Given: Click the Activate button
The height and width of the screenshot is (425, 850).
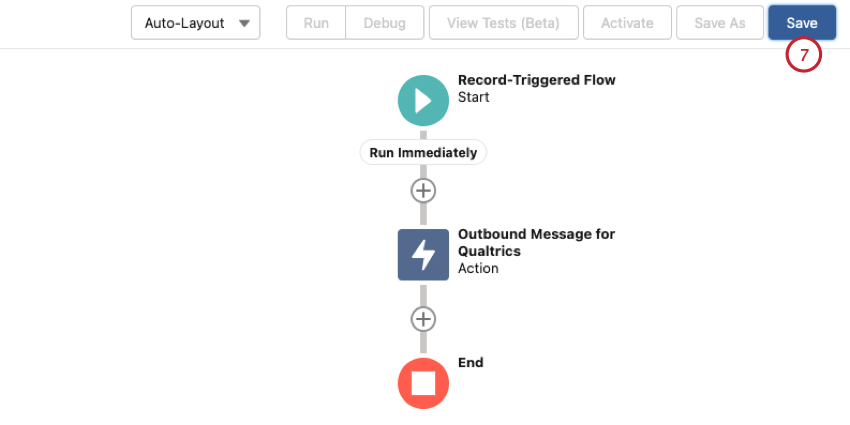Looking at the screenshot, I should tap(627, 23).
